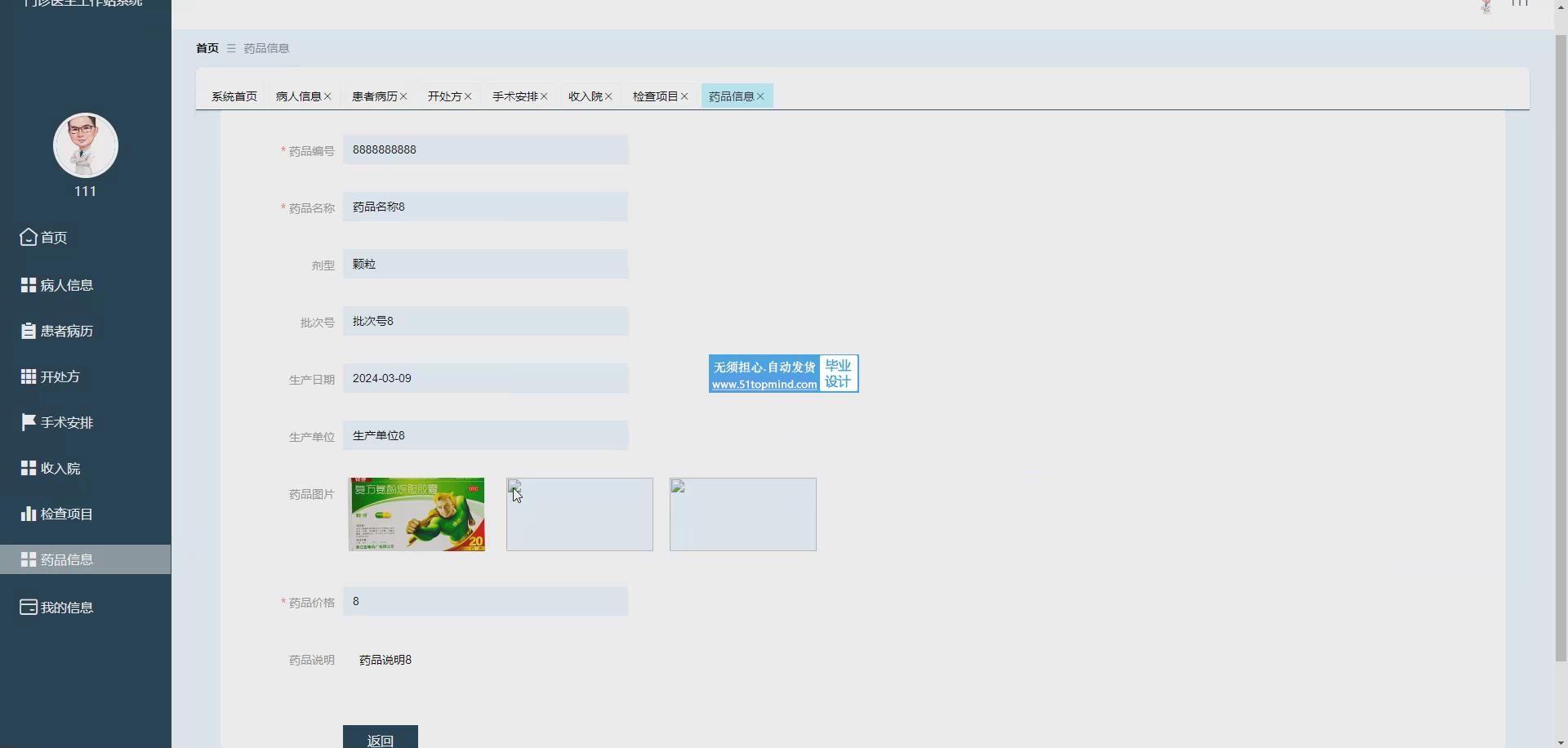Switch to the 系统首页 tab
1568x748 pixels.
tap(234, 96)
